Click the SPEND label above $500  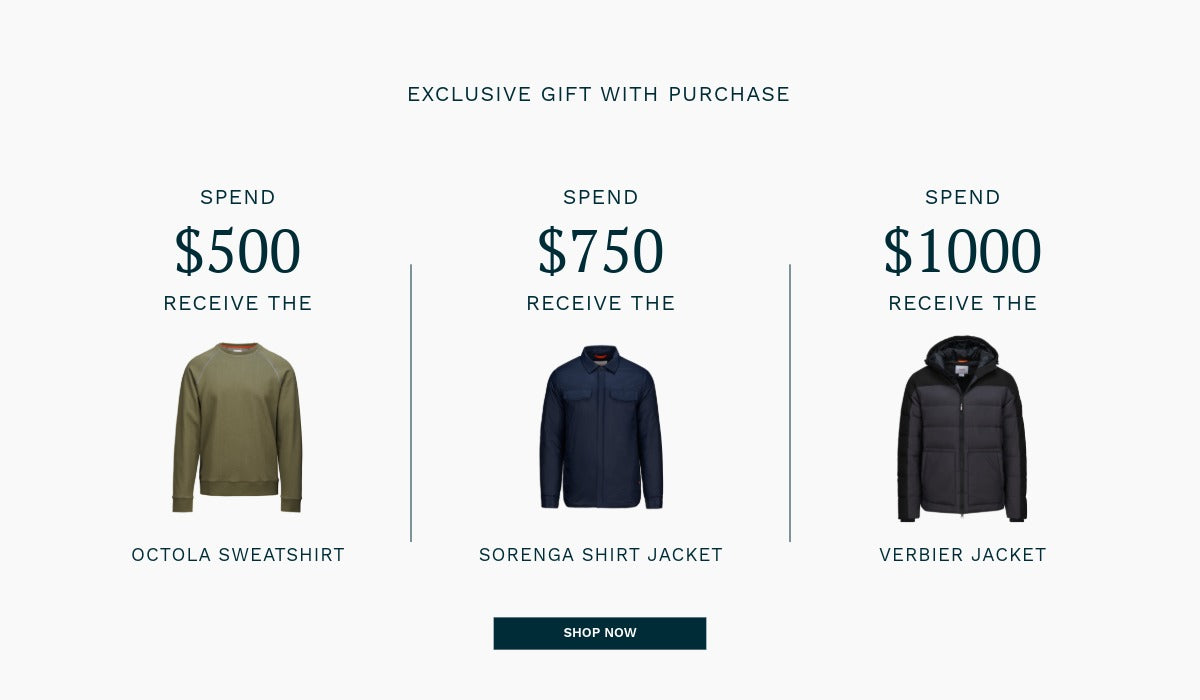coord(237,198)
